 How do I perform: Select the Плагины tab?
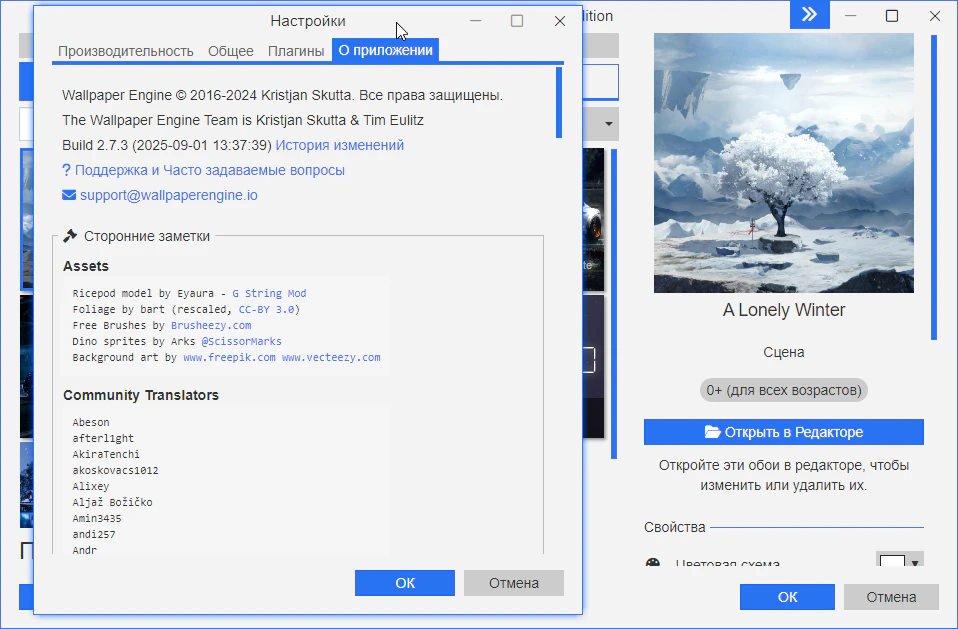(x=295, y=51)
